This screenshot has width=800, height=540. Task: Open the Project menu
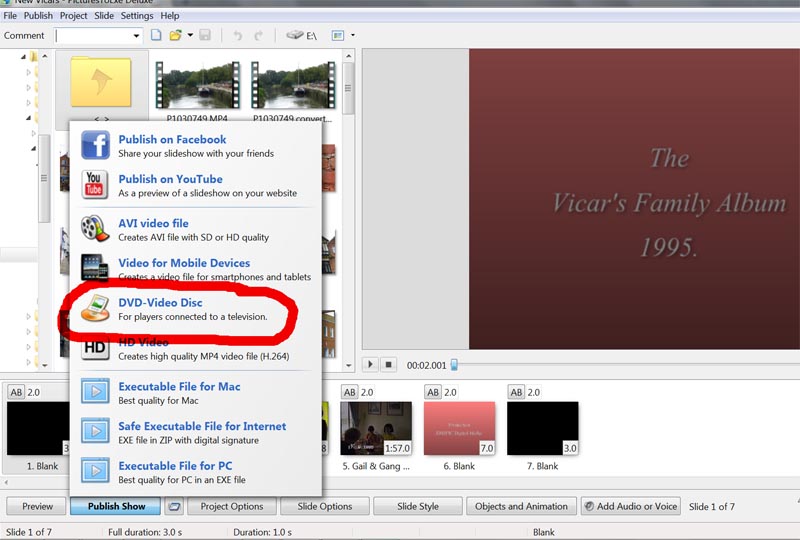click(73, 16)
